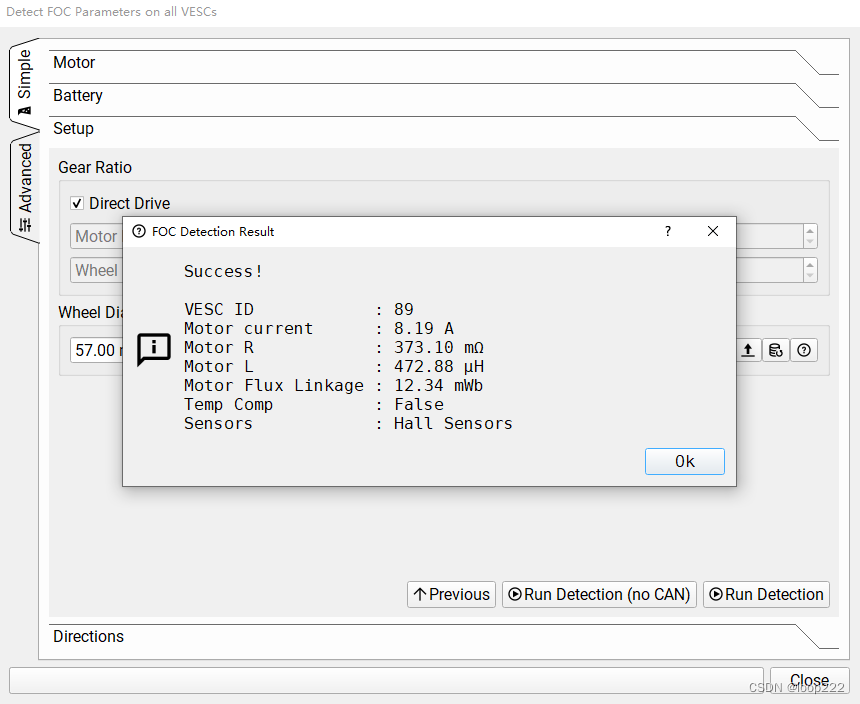Click the question mark help button in dialog title
Screen dimensions: 860x704
[x=667, y=231]
